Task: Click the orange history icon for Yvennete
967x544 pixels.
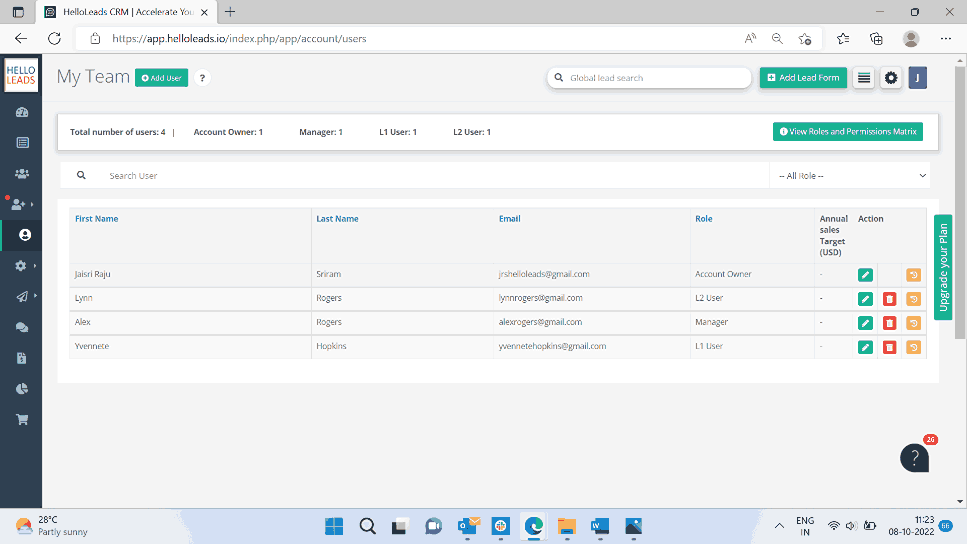Action: (x=913, y=347)
